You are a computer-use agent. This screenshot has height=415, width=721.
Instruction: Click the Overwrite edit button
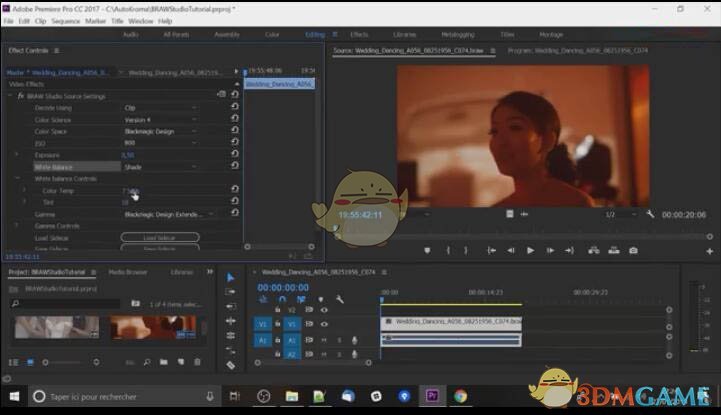click(614, 250)
